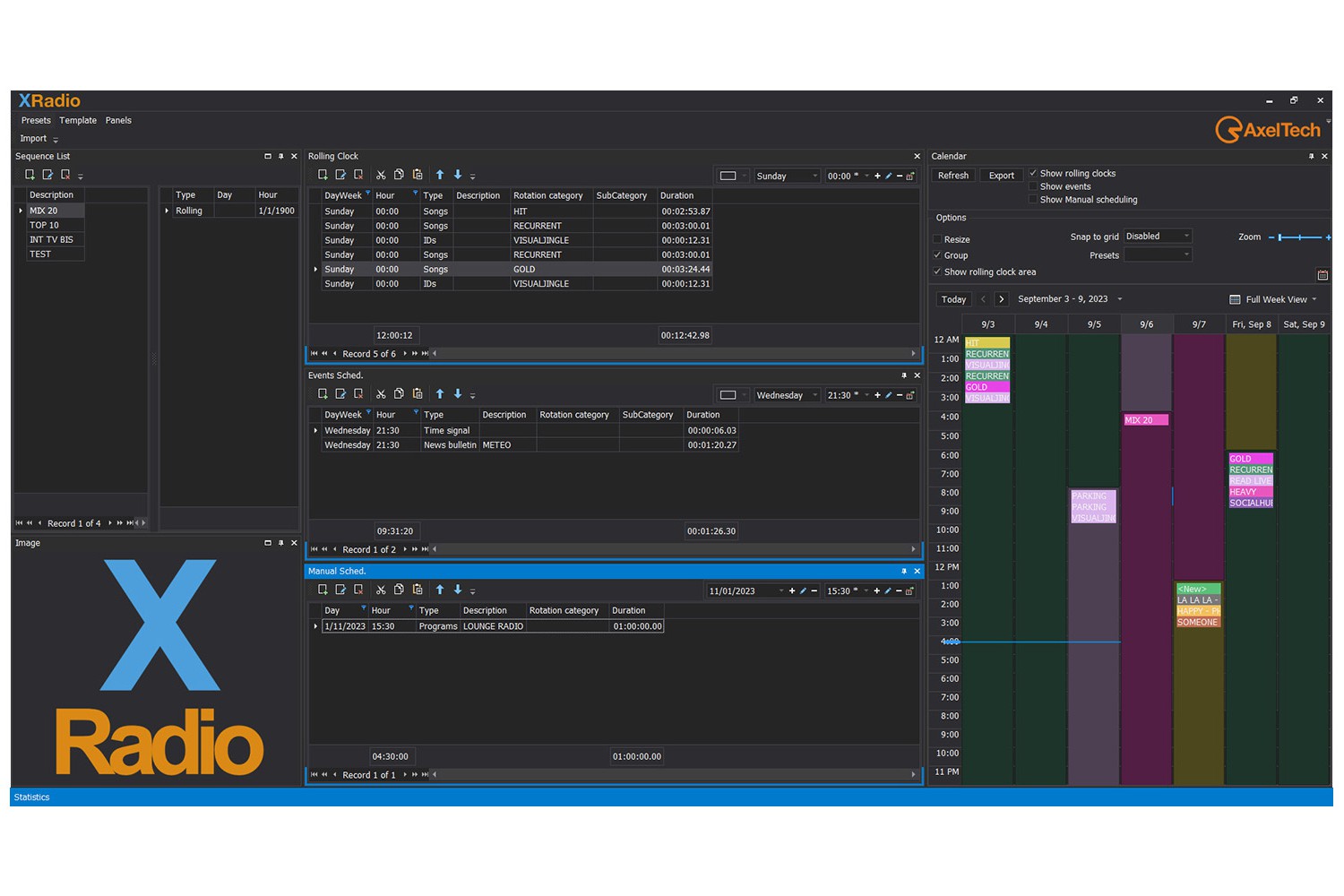Click the edit record icon in Sequence List

point(47,175)
